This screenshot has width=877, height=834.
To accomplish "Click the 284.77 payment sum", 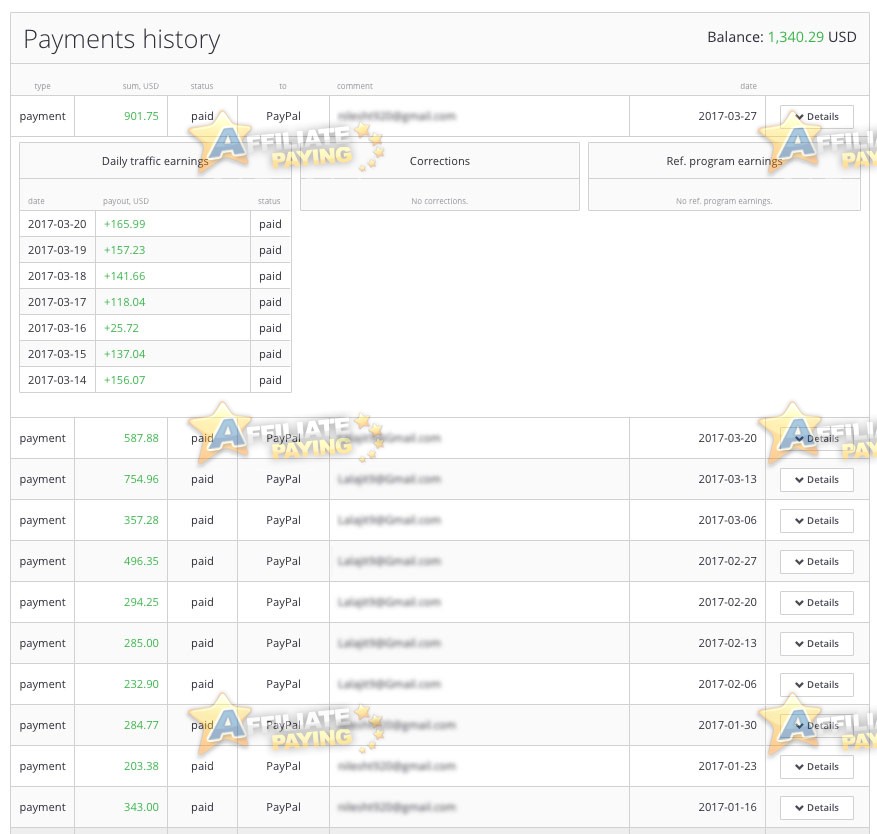I will pos(141,725).
